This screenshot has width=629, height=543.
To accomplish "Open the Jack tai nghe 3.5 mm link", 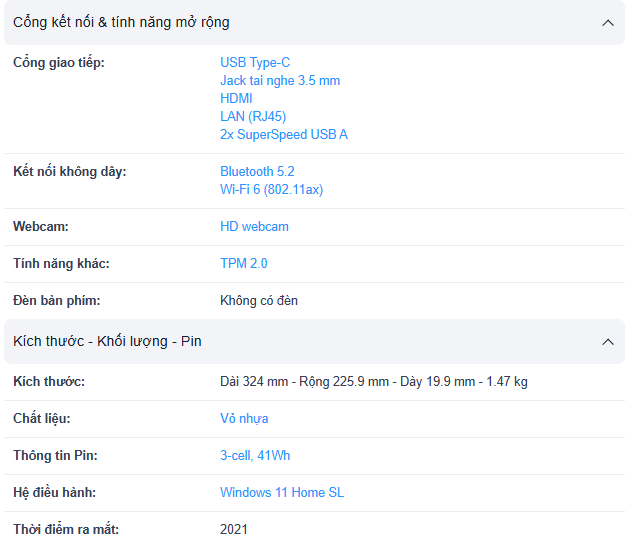I will point(280,80).
